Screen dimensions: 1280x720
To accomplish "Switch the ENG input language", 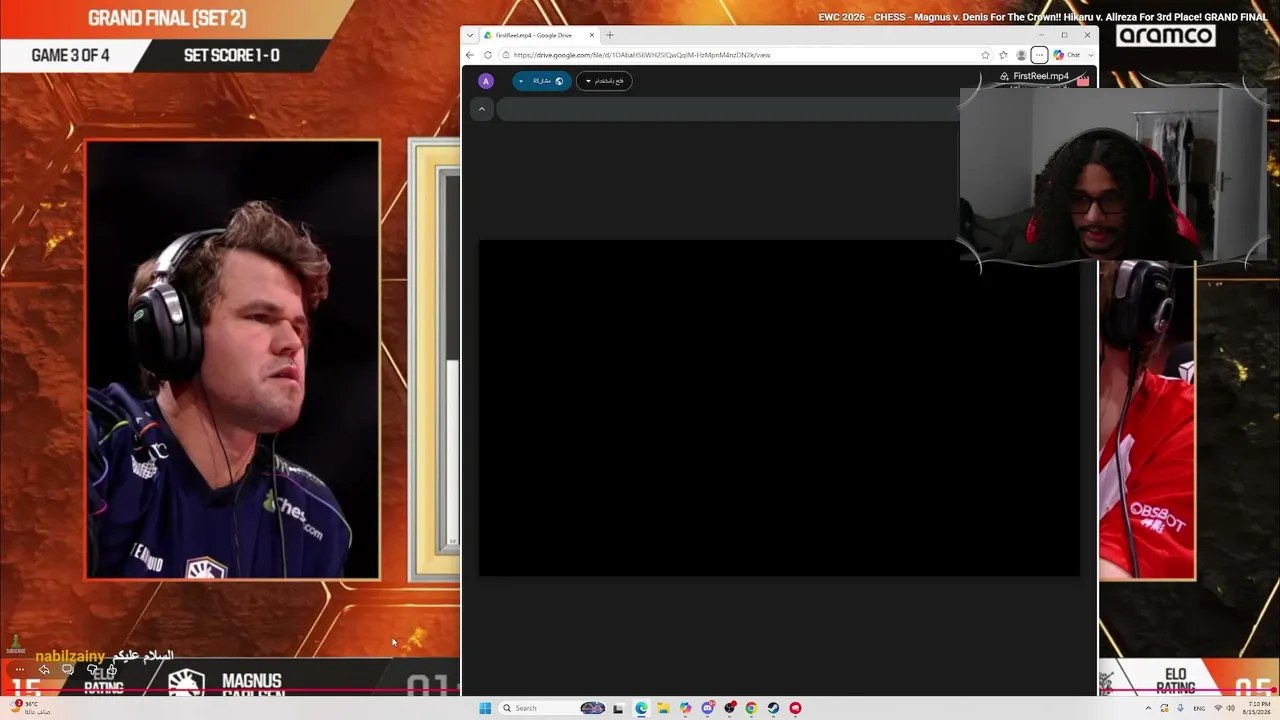I will pos(1199,708).
